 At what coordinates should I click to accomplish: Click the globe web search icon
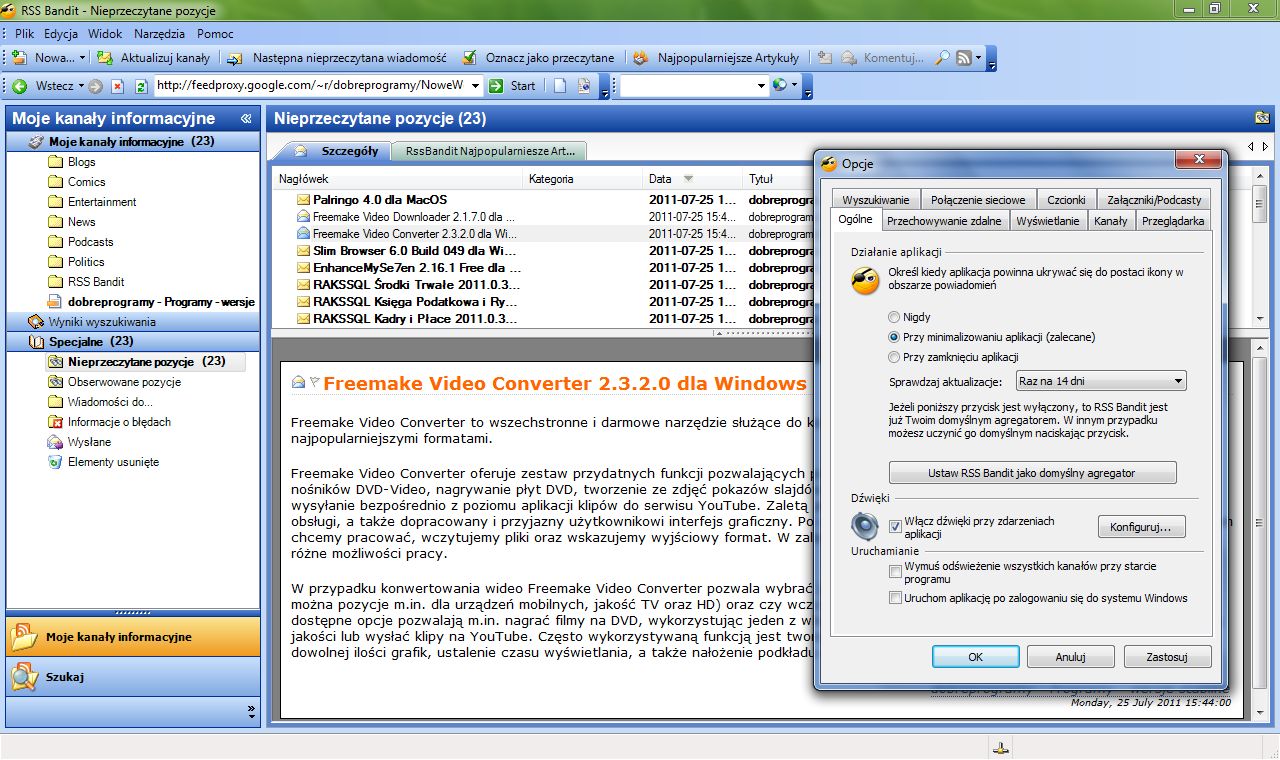(780, 86)
